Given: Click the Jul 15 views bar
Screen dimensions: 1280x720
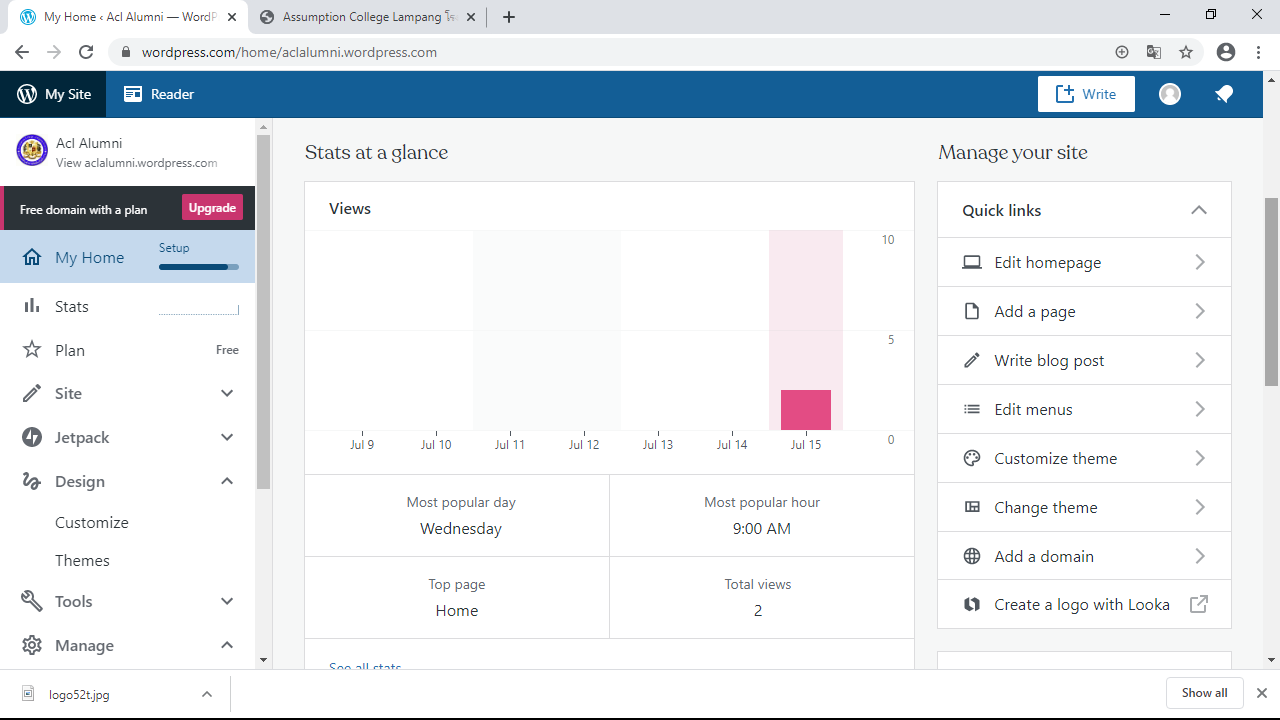Looking at the screenshot, I should pyautogui.click(x=806, y=410).
